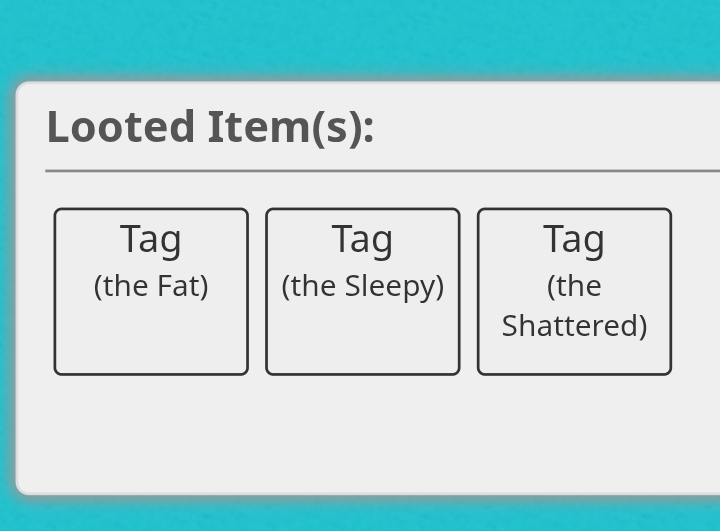Click the Looted Item(s) heading
Screen dimensions: 720x531
[210, 128]
